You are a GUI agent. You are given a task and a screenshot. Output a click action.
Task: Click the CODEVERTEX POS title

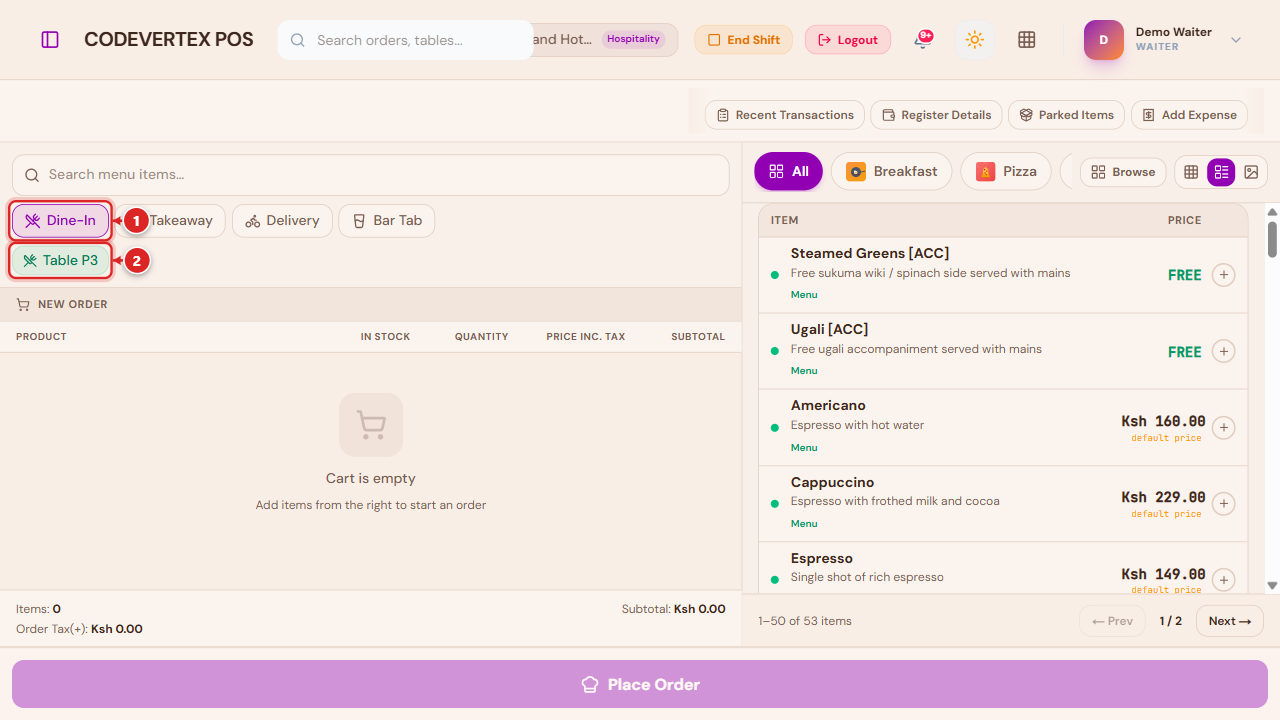click(169, 40)
